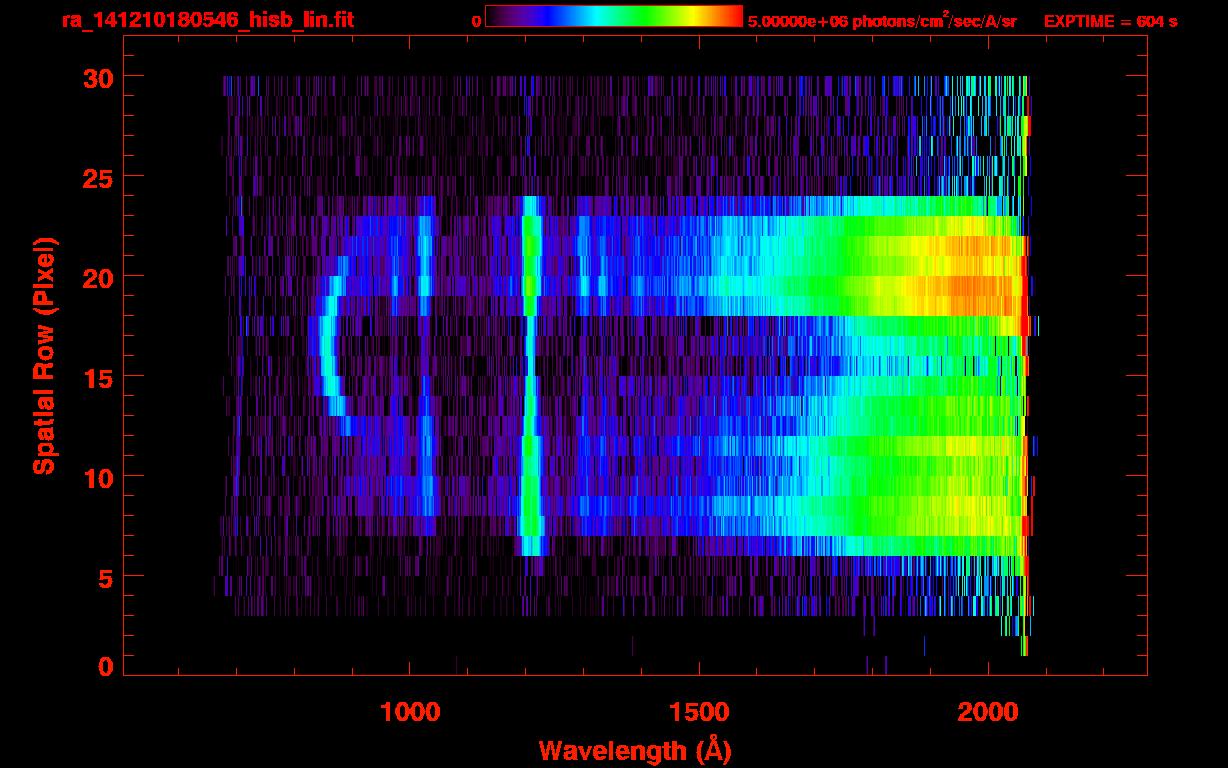The height and width of the screenshot is (768, 1228).
Task: Click the EXPTIME = 604 s label
Action: pyautogui.click(x=1110, y=21)
